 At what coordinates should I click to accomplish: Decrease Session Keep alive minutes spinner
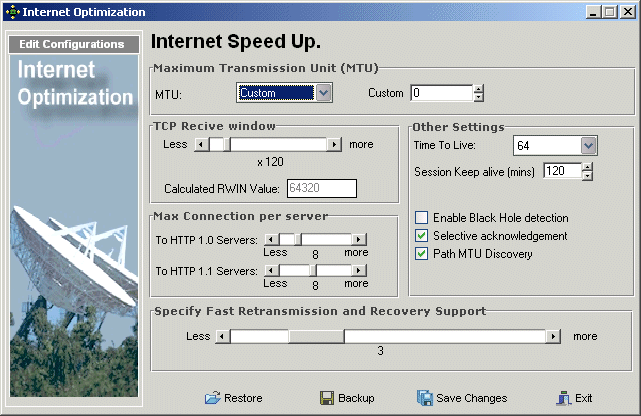click(587, 176)
